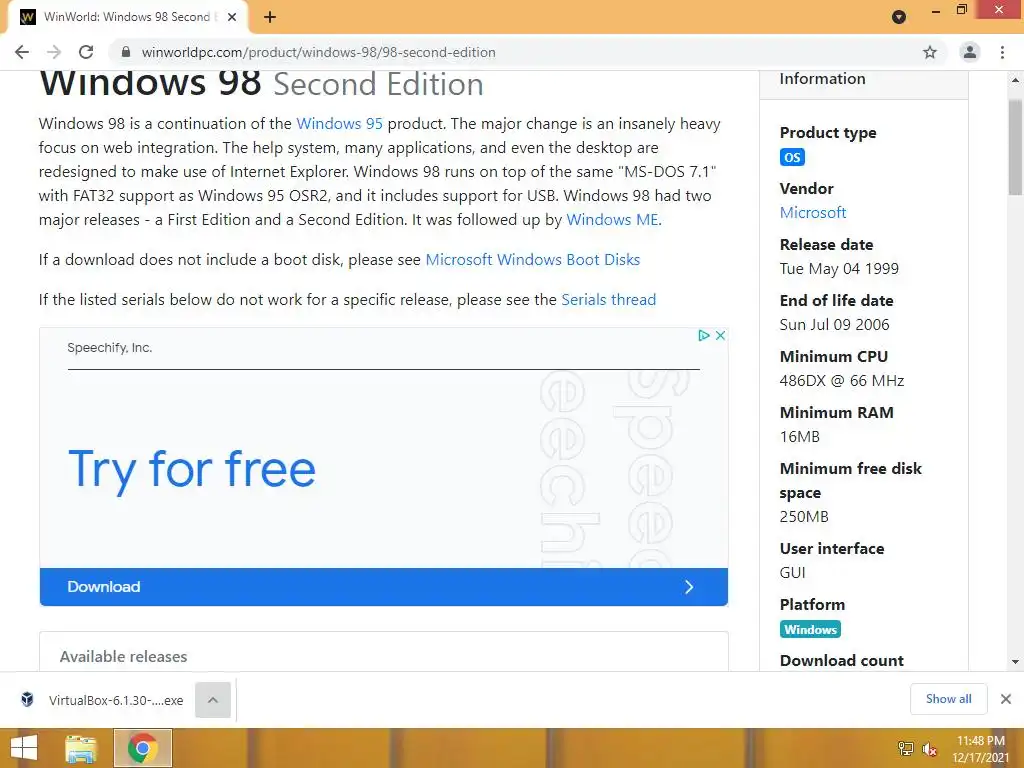Follow the Windows 95 link
This screenshot has height=768, width=1024.
339,123
